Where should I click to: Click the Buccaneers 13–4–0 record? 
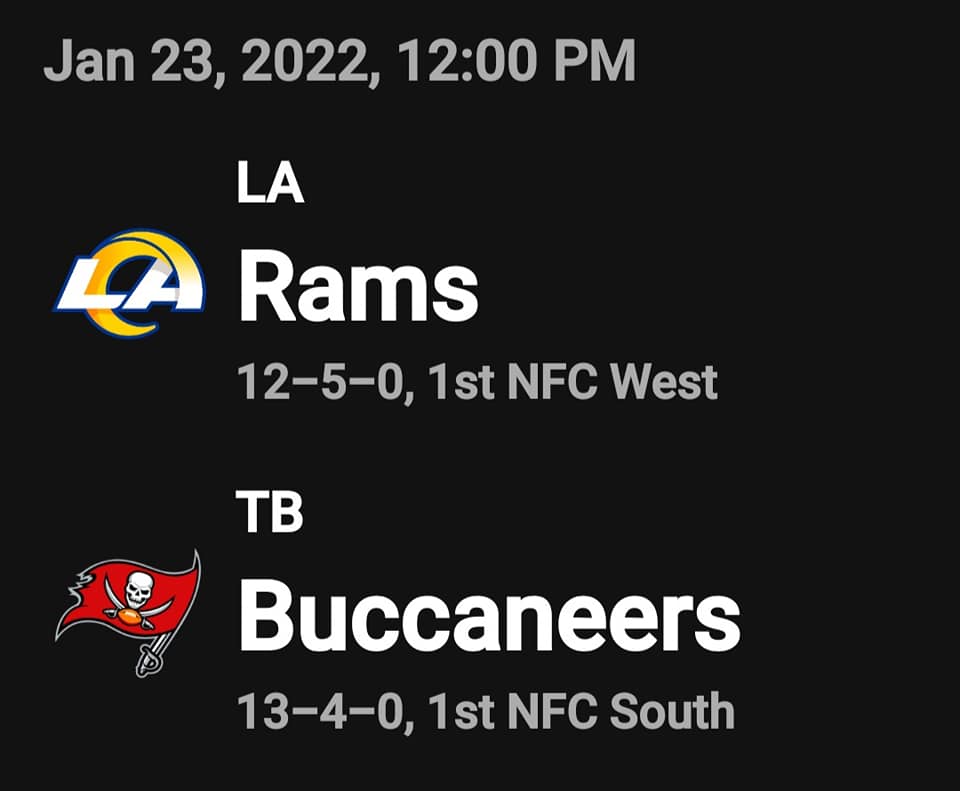click(322, 711)
